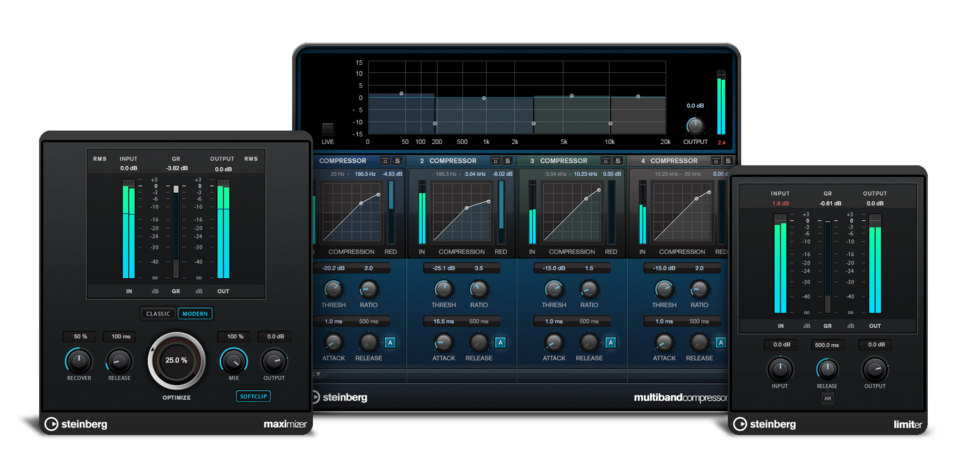Click band 4 RATIO knob
Image resolution: width=960 pixels, height=465 pixels.
699,289
